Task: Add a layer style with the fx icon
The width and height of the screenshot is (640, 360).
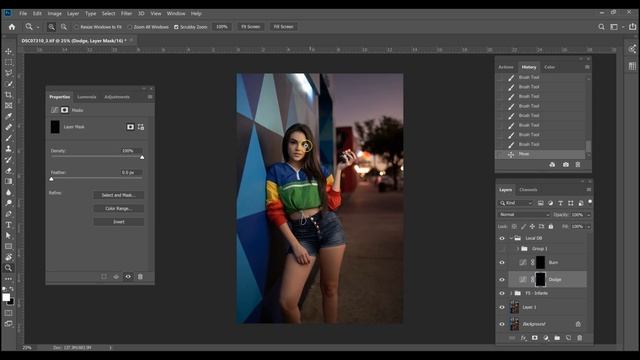Action: [x=524, y=338]
